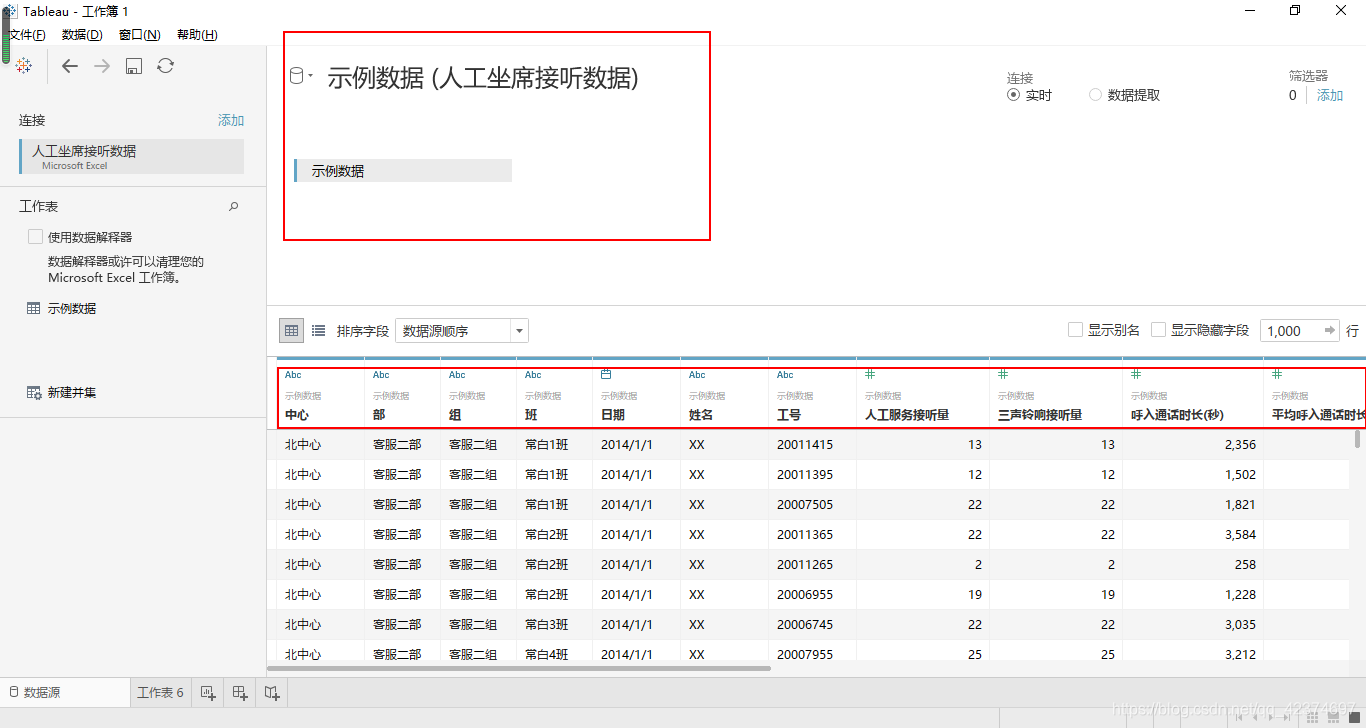Click the number type icon for 三声铃响接听量 column

[x=1003, y=374]
